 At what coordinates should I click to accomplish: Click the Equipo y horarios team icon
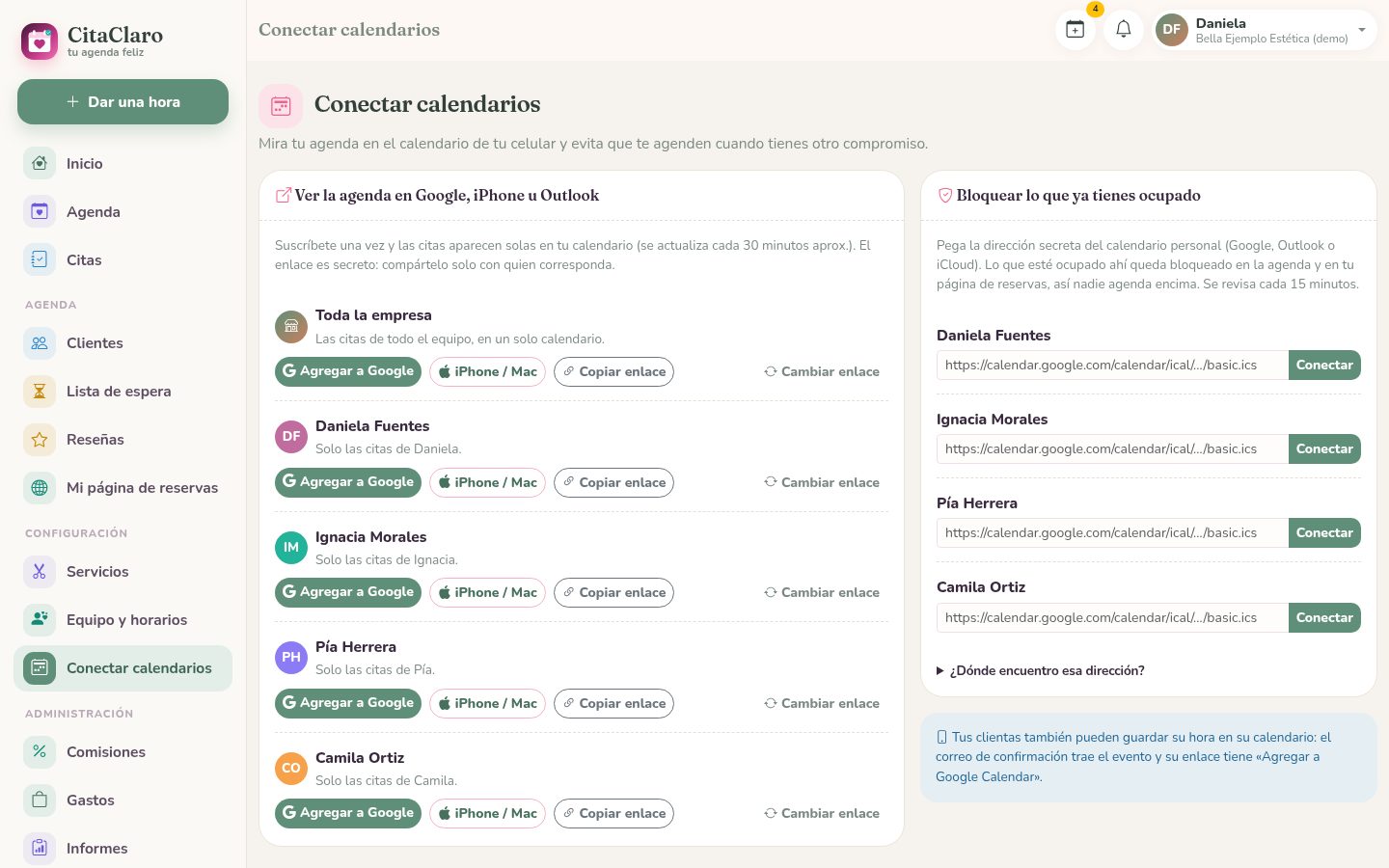click(x=40, y=619)
